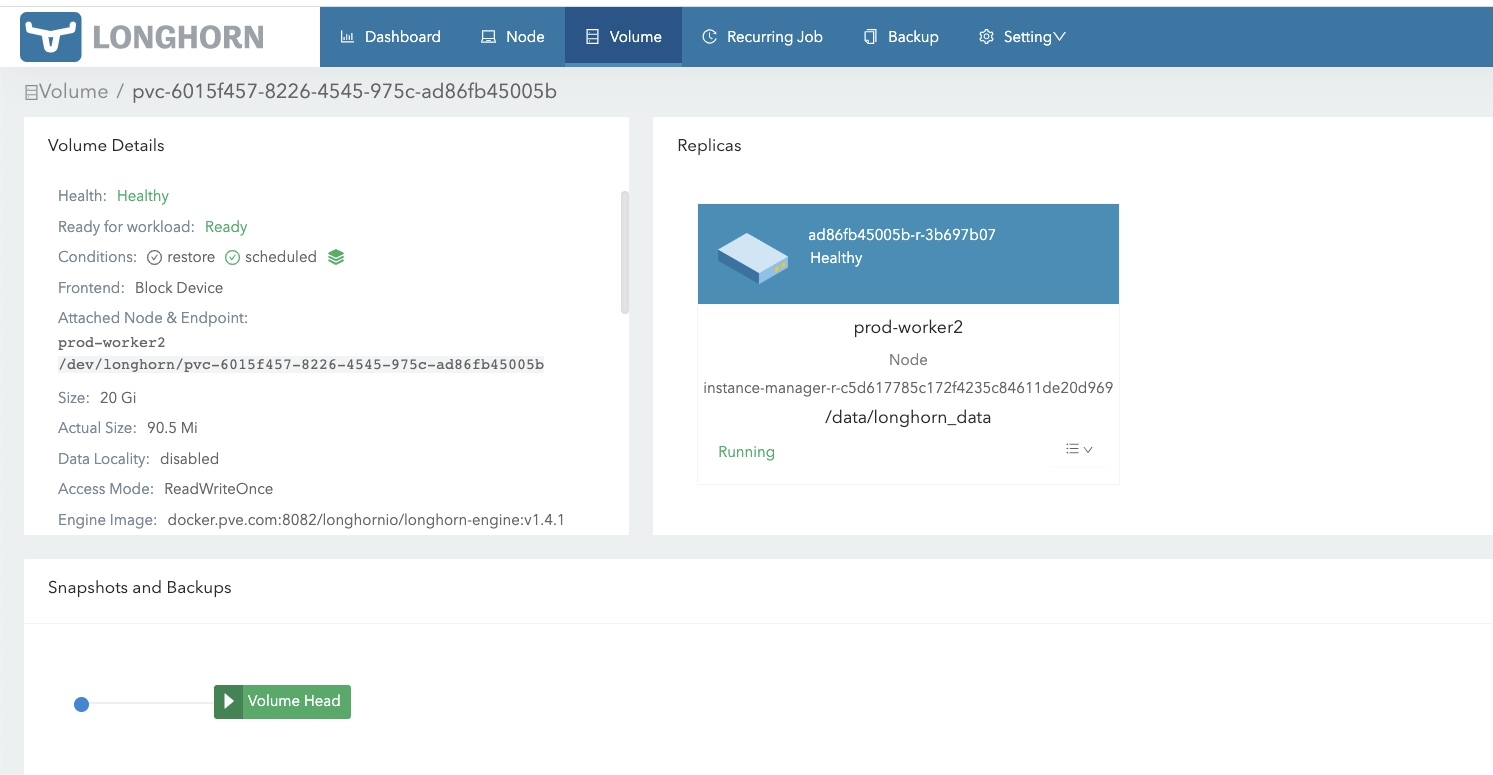Click the blue snapshot dot on the timeline

pos(81,704)
